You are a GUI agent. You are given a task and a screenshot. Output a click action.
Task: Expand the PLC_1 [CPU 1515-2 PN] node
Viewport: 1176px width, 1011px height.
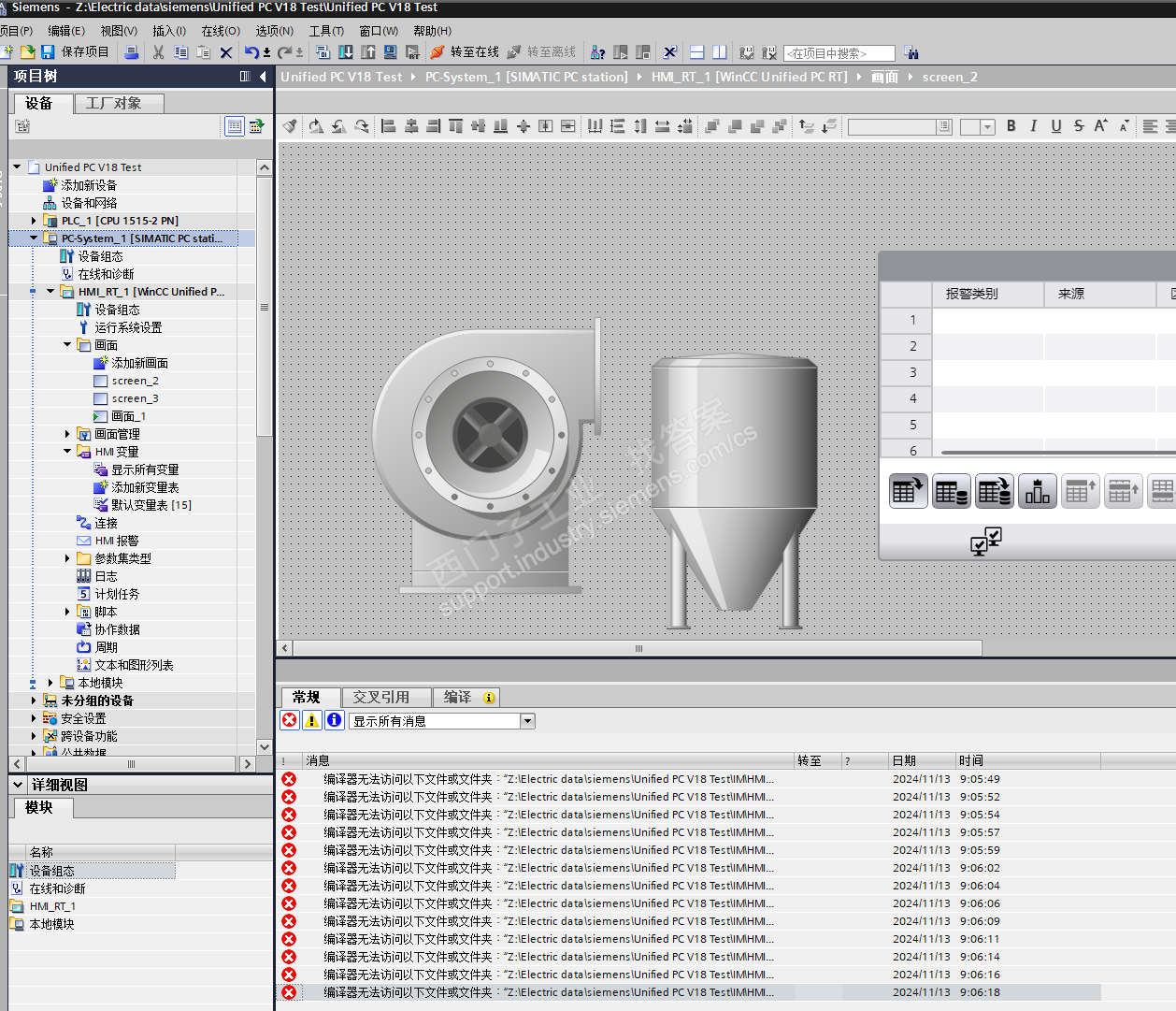(x=34, y=221)
